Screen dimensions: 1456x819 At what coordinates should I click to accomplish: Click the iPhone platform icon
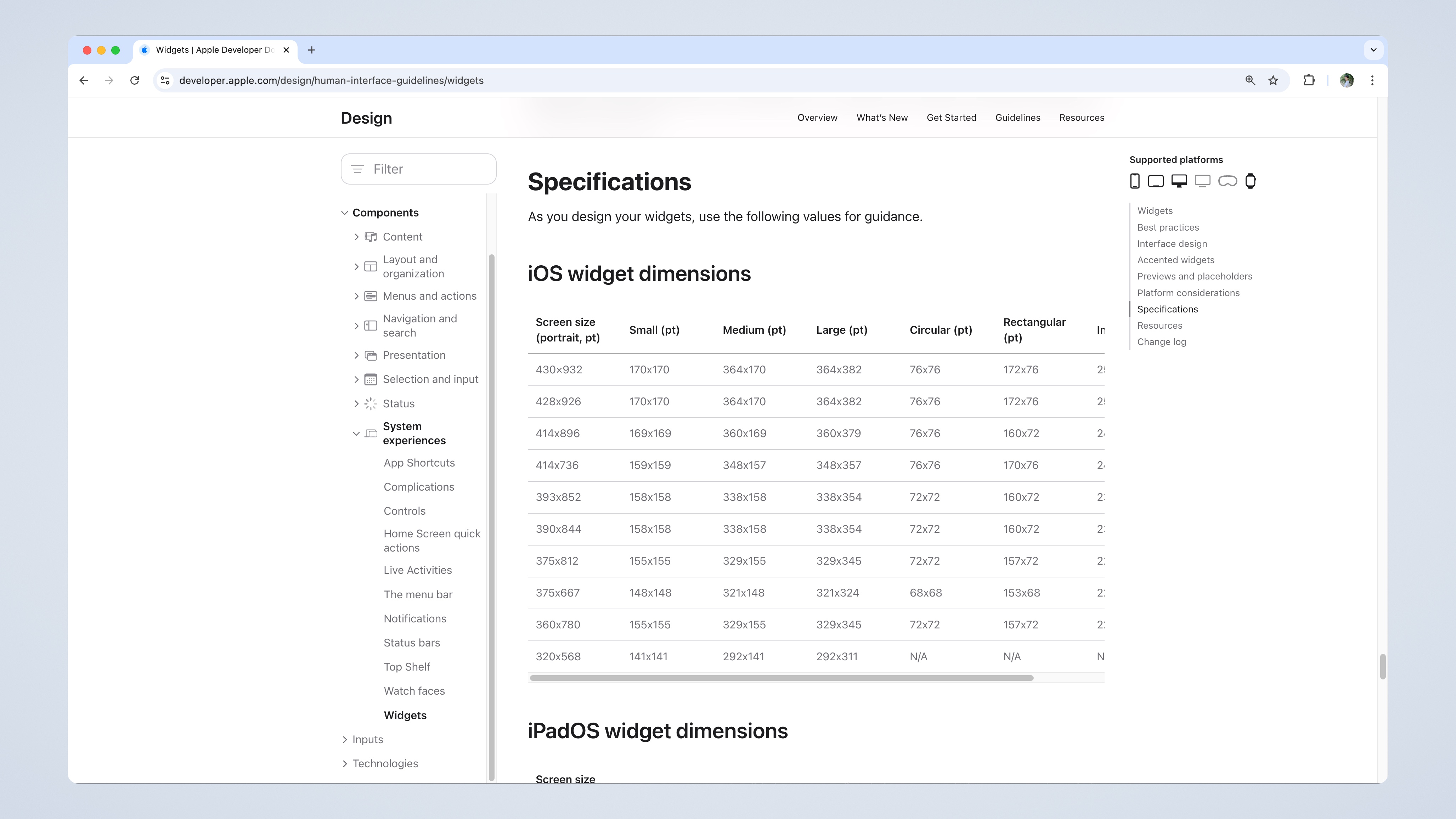pos(1134,181)
